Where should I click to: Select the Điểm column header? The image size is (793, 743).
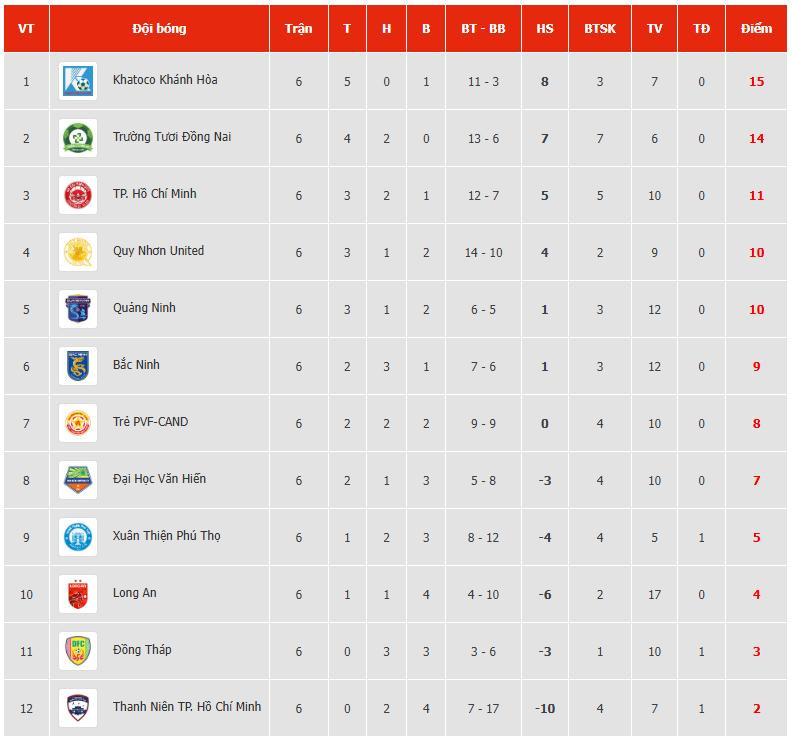click(756, 28)
